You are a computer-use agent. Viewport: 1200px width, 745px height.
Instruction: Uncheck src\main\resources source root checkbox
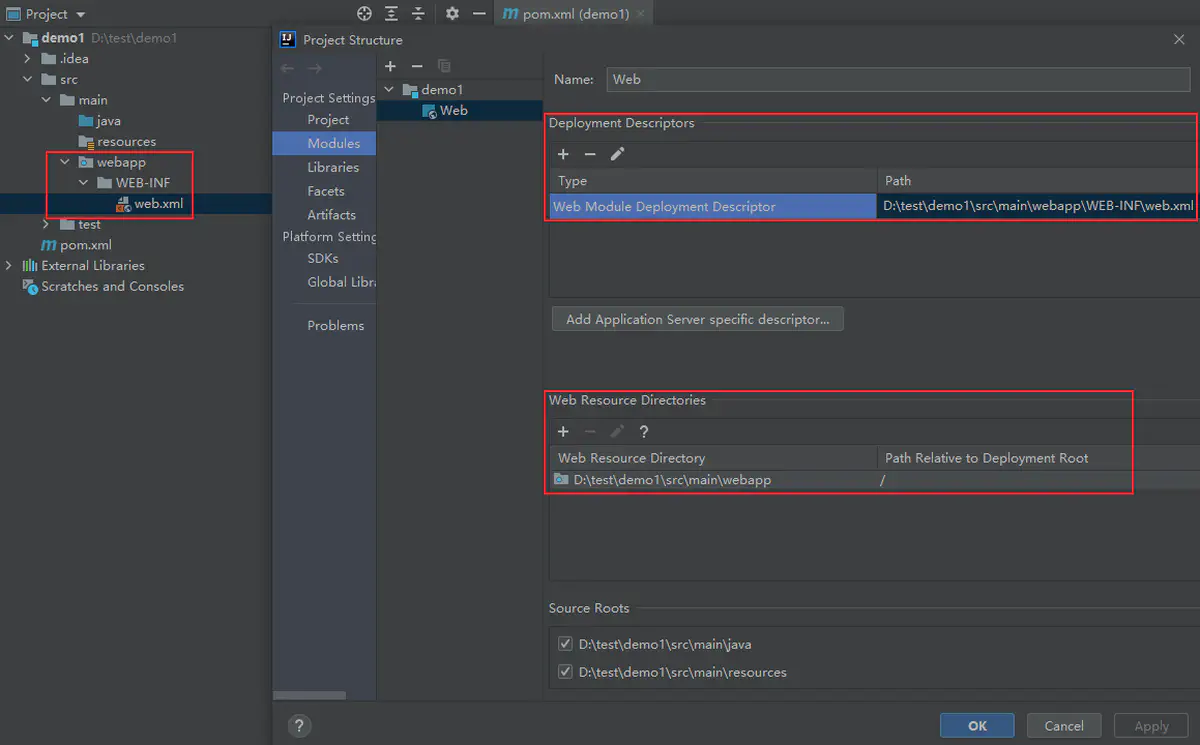(565, 672)
